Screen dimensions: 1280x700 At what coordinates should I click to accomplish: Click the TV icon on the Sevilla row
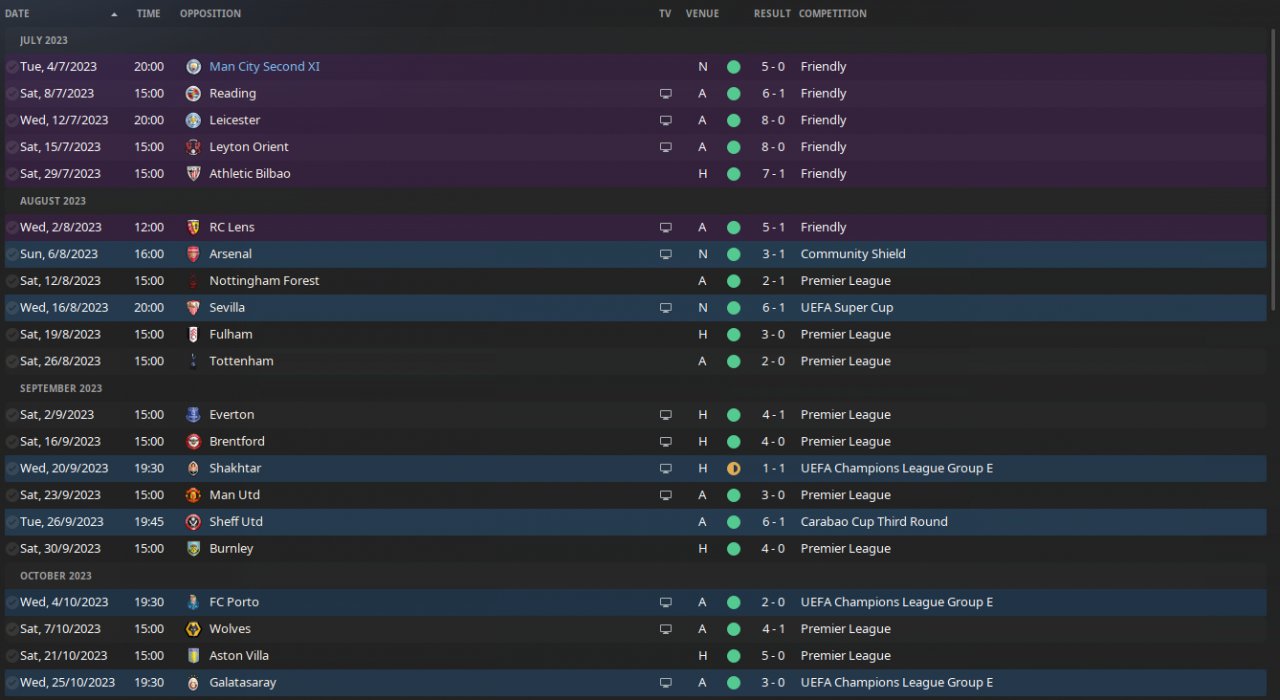point(665,308)
